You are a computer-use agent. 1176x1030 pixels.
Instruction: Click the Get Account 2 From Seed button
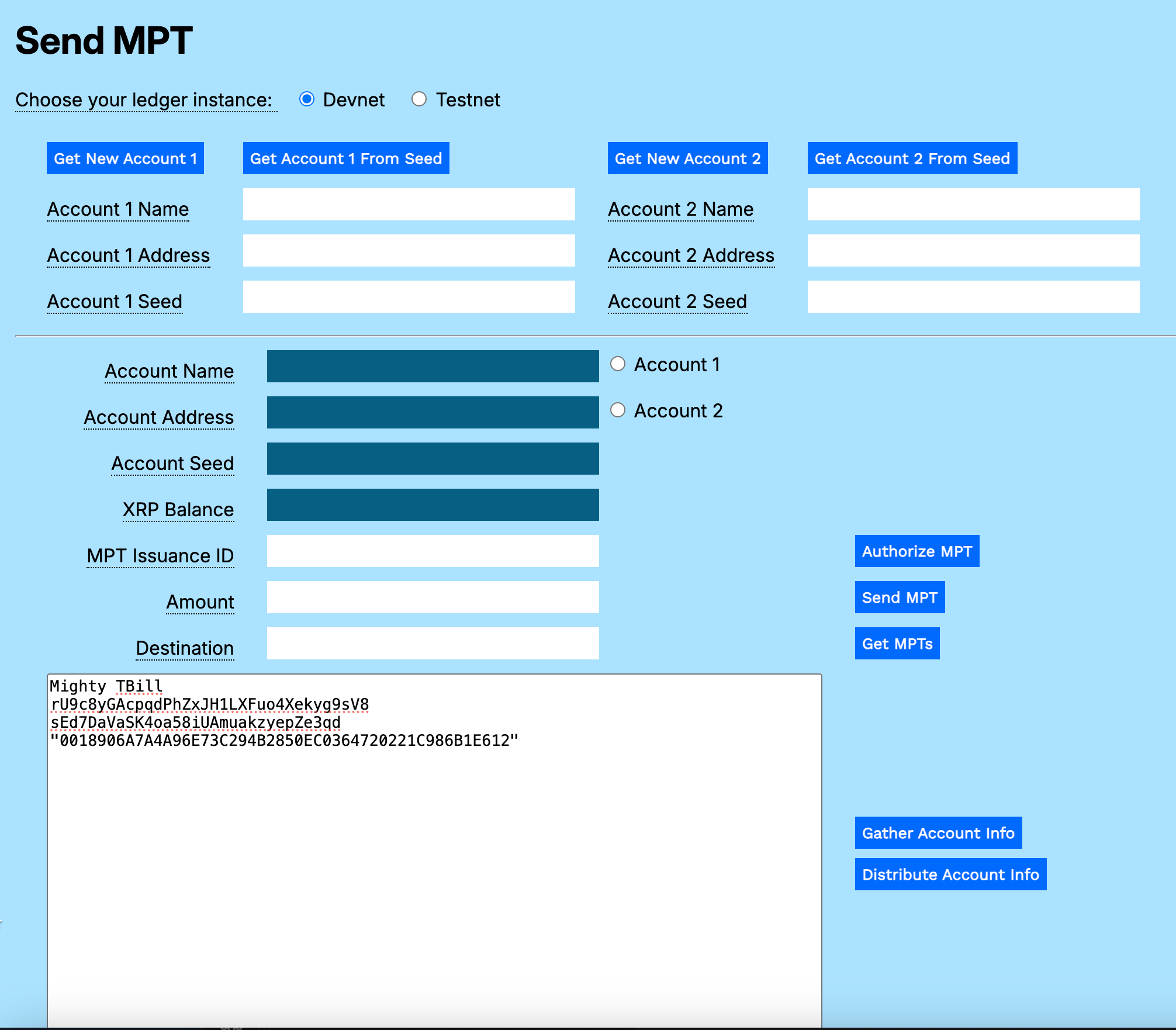tap(912, 158)
